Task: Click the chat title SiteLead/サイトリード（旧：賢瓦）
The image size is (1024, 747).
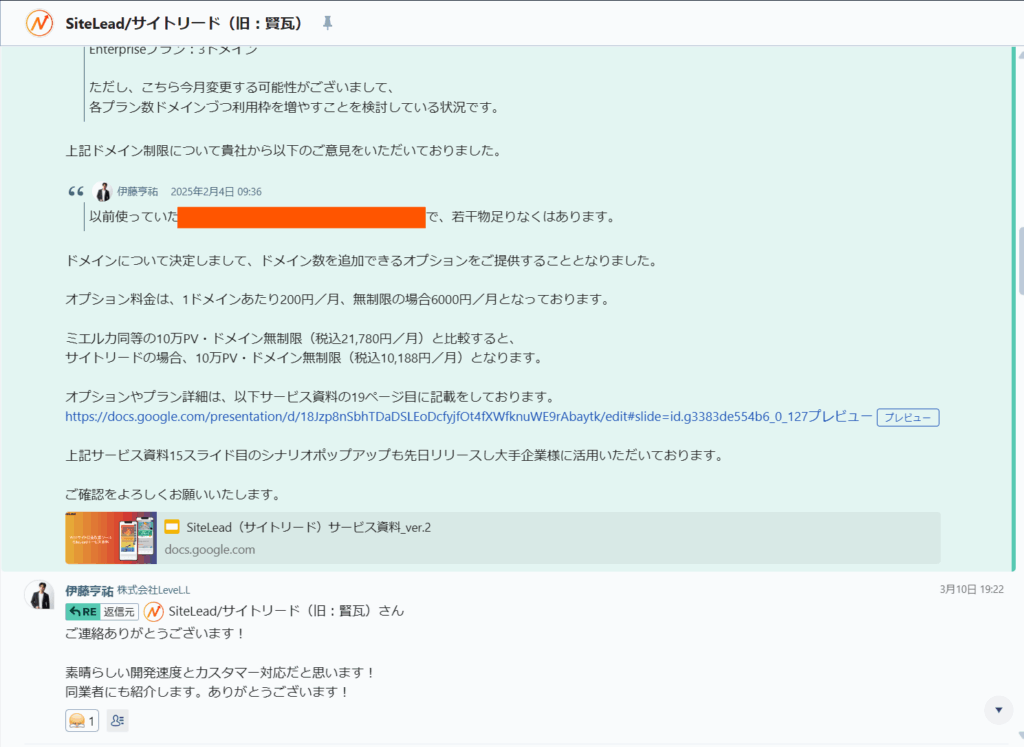Action: [184, 24]
